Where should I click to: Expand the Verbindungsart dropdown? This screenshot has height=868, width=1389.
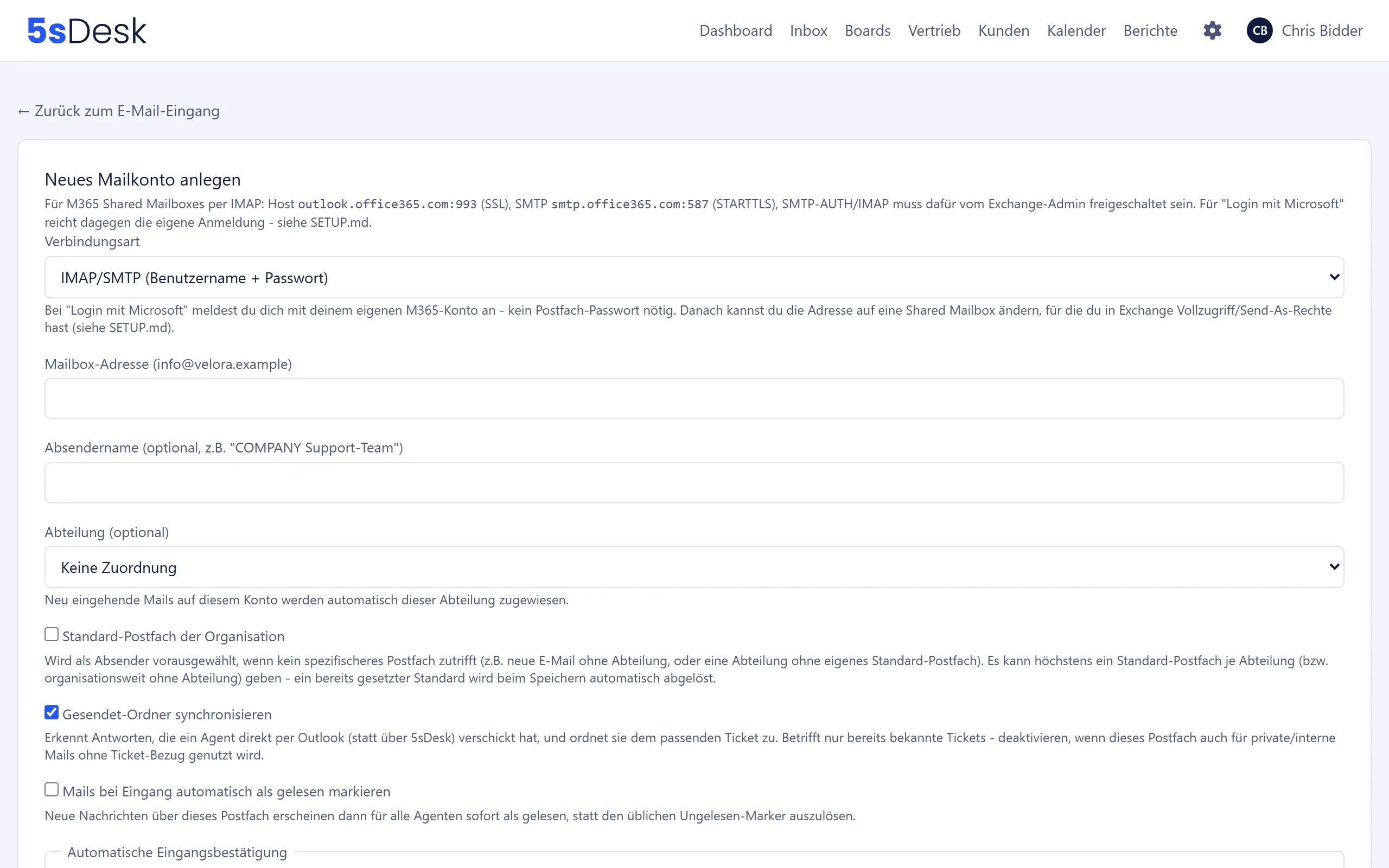pyautogui.click(x=694, y=277)
